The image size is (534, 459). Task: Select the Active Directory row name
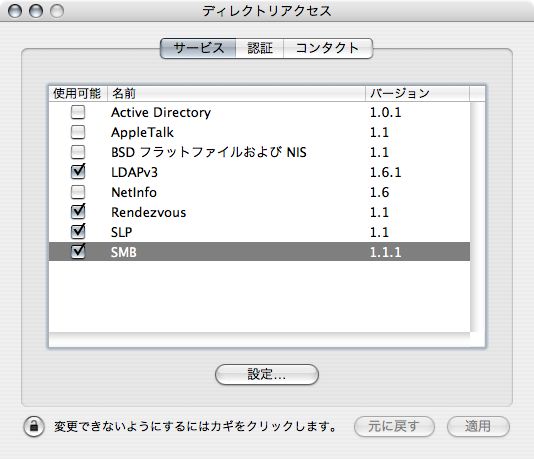(x=161, y=112)
